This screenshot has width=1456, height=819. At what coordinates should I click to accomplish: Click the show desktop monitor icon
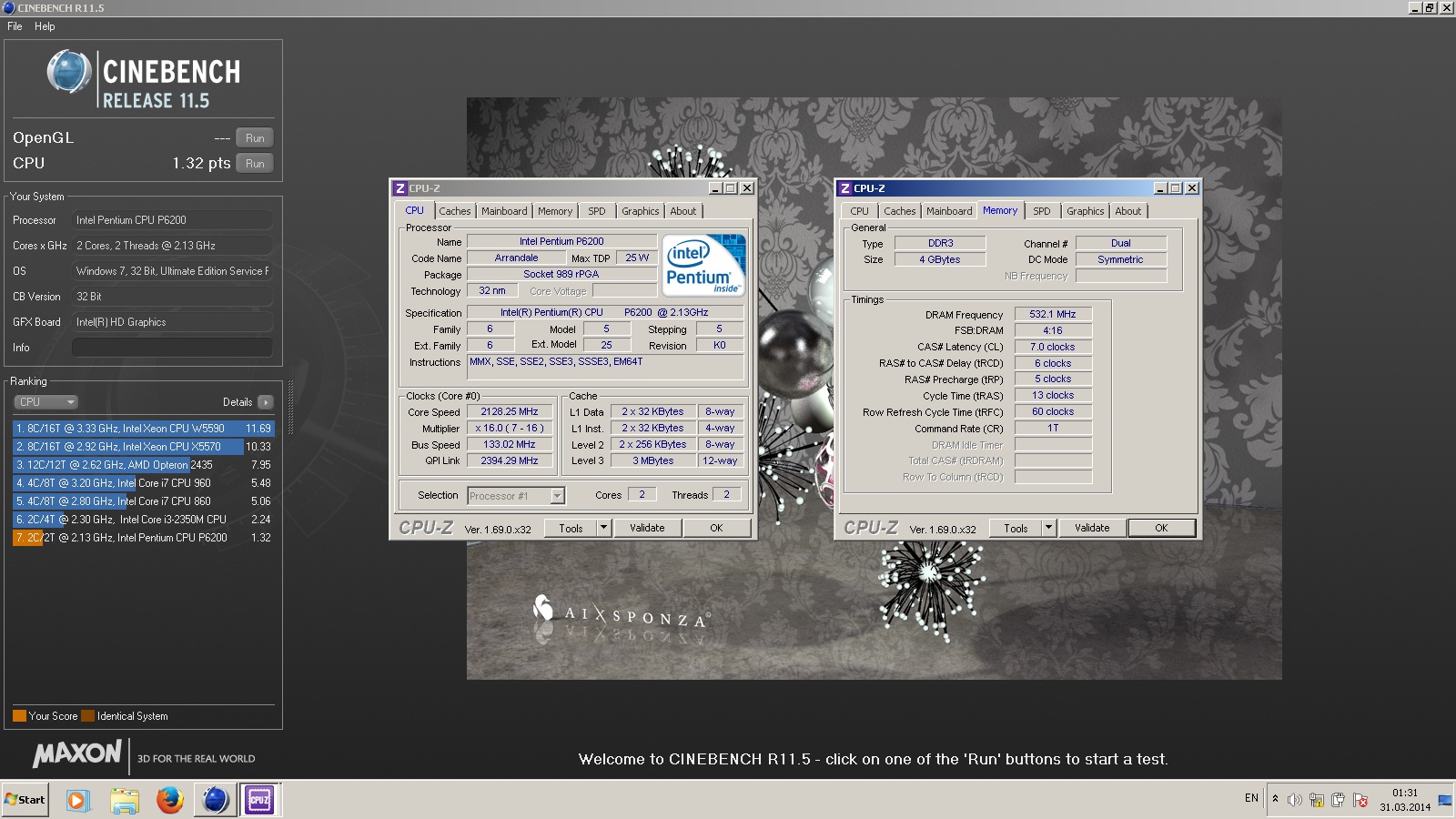1445,800
